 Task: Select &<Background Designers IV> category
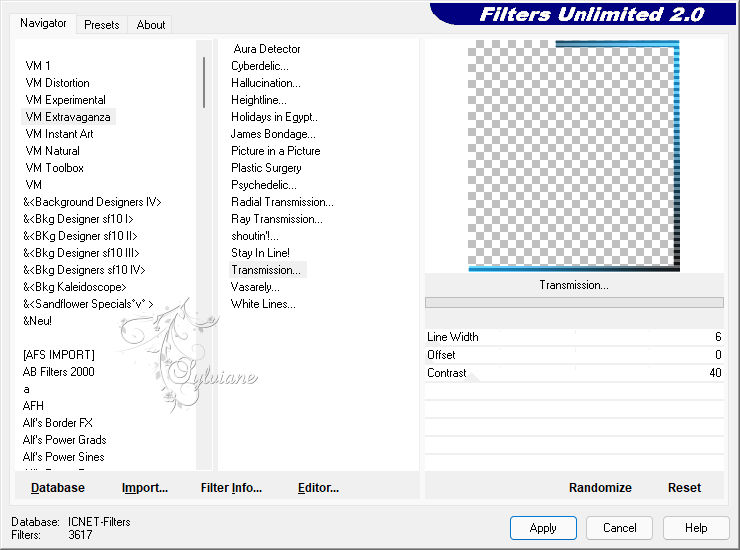[x=92, y=202]
